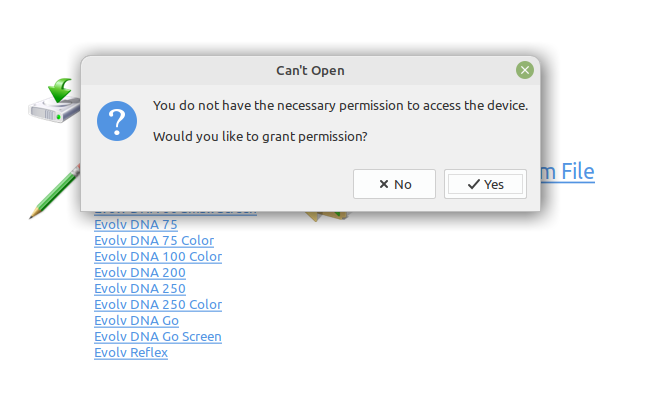Open the Evolv DNA 250 Color link
The height and width of the screenshot is (409, 662).
pyautogui.click(x=158, y=305)
